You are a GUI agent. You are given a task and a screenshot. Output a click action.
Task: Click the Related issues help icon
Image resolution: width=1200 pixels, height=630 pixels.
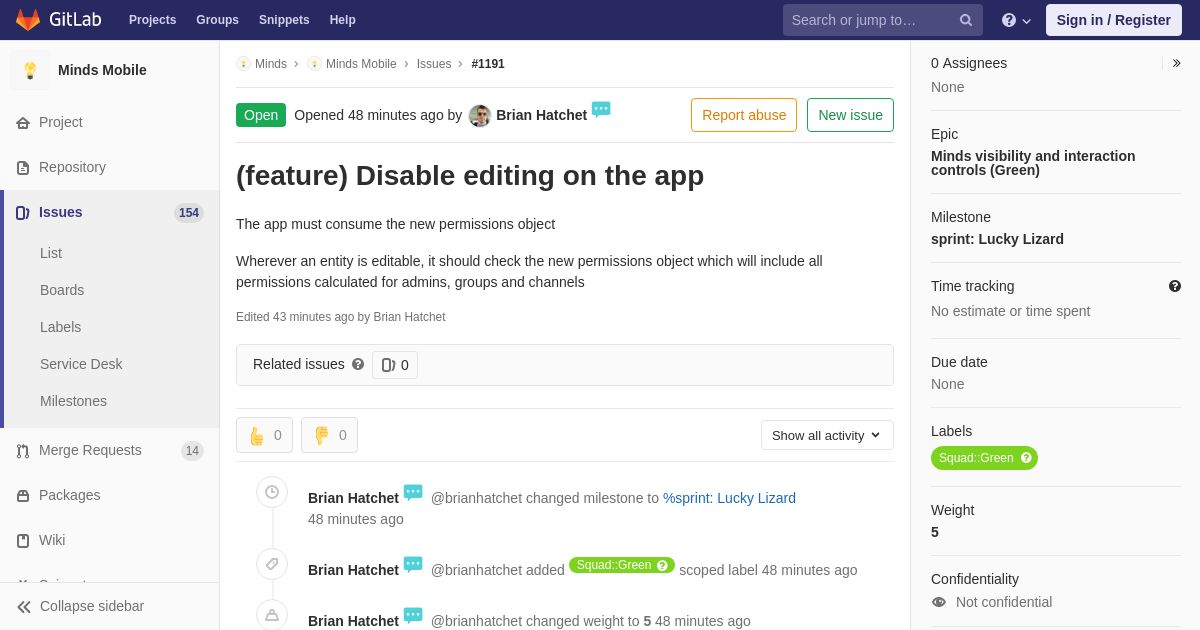tap(358, 364)
